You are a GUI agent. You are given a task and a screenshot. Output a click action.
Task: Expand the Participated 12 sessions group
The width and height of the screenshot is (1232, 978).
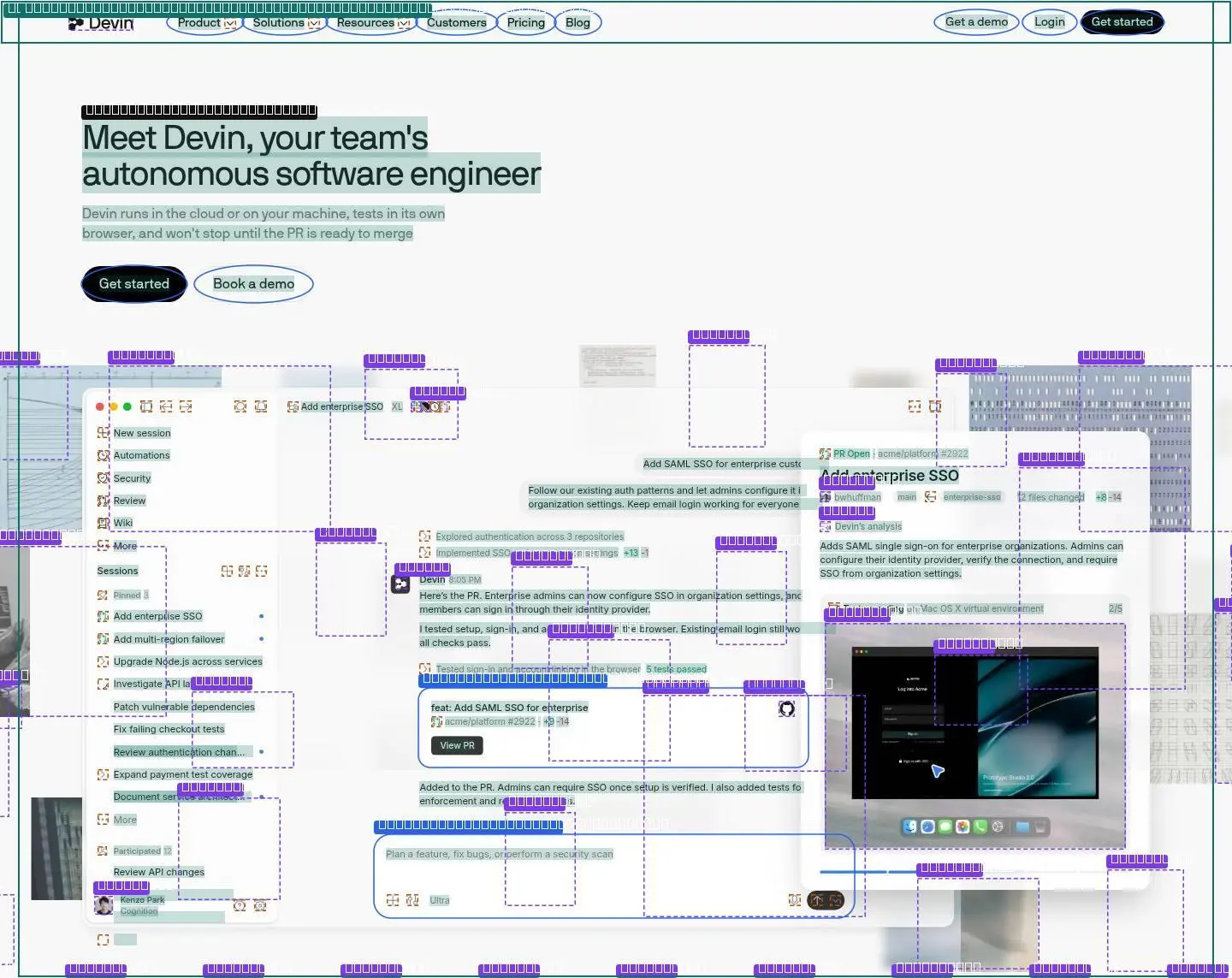coord(134,851)
